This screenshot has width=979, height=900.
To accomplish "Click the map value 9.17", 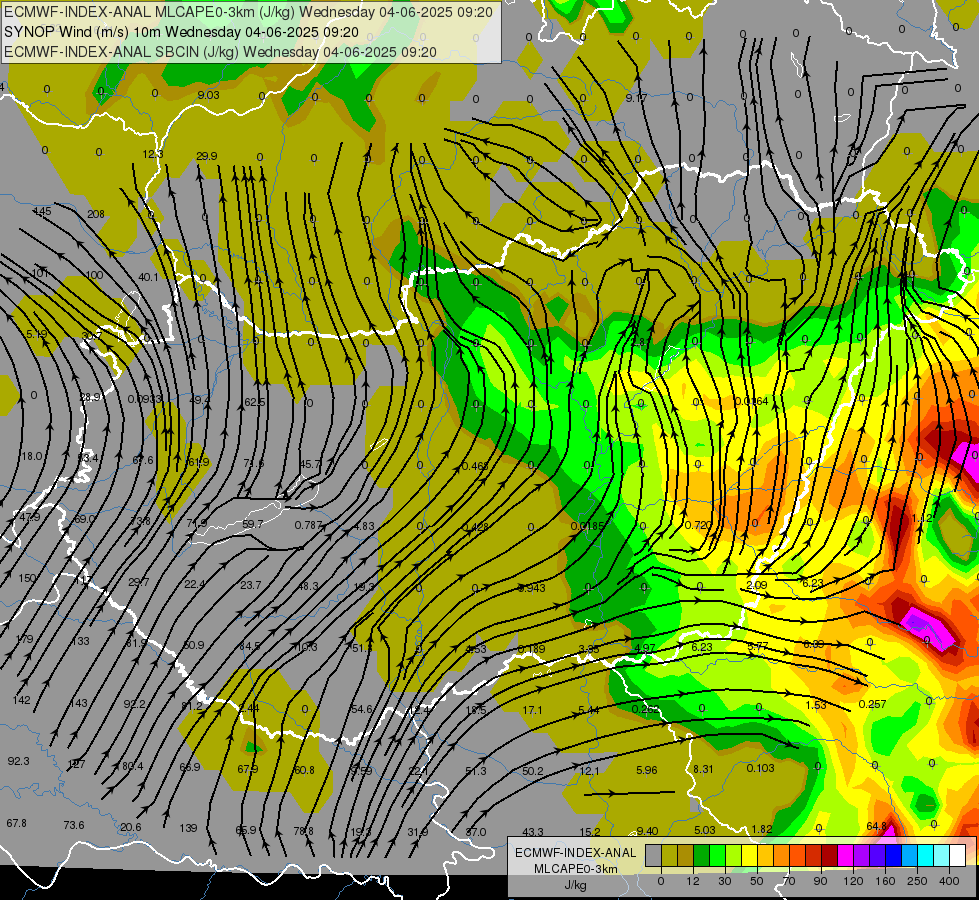I will click(636, 98).
